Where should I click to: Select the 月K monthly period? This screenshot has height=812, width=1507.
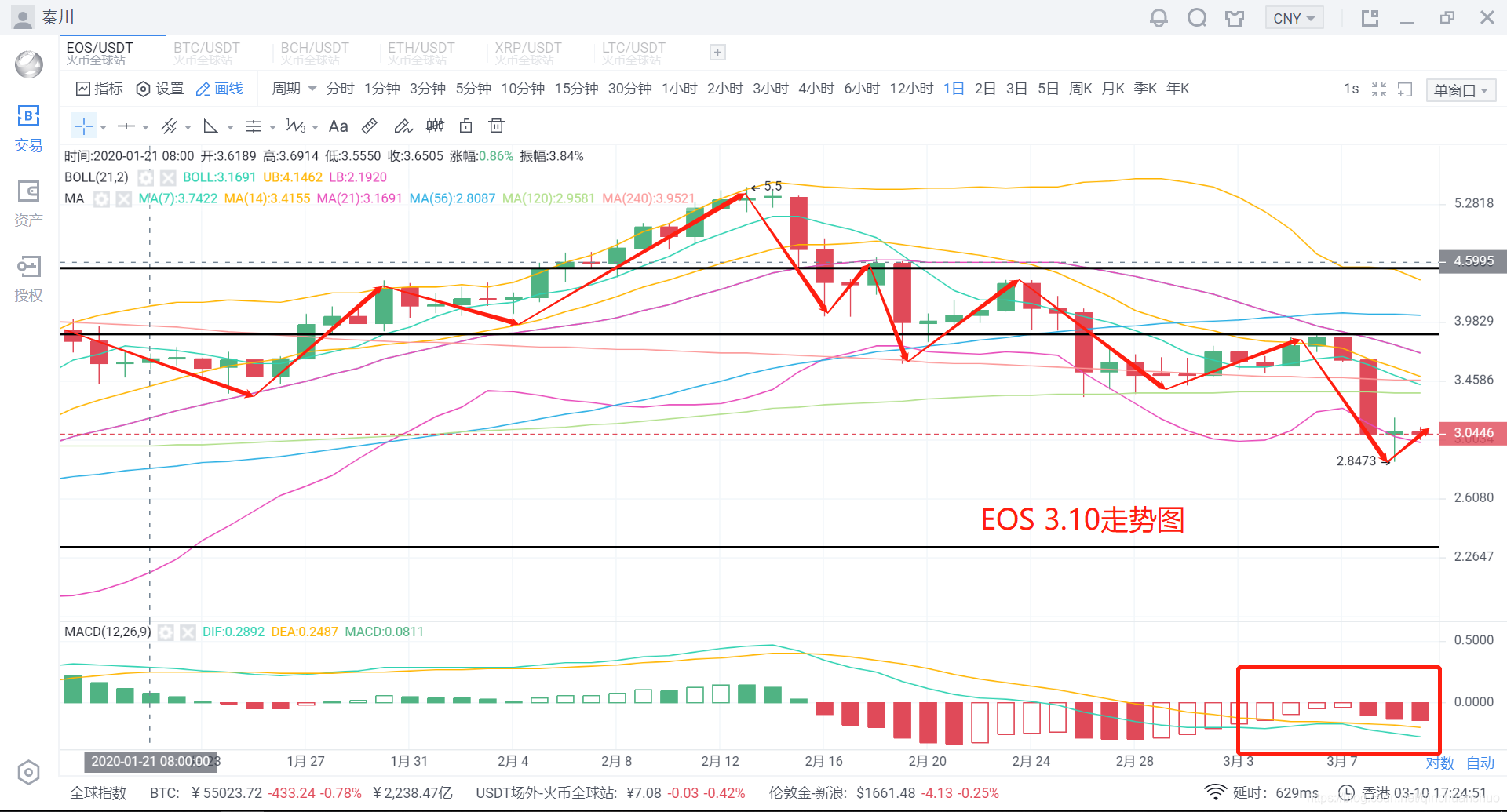point(1113,89)
